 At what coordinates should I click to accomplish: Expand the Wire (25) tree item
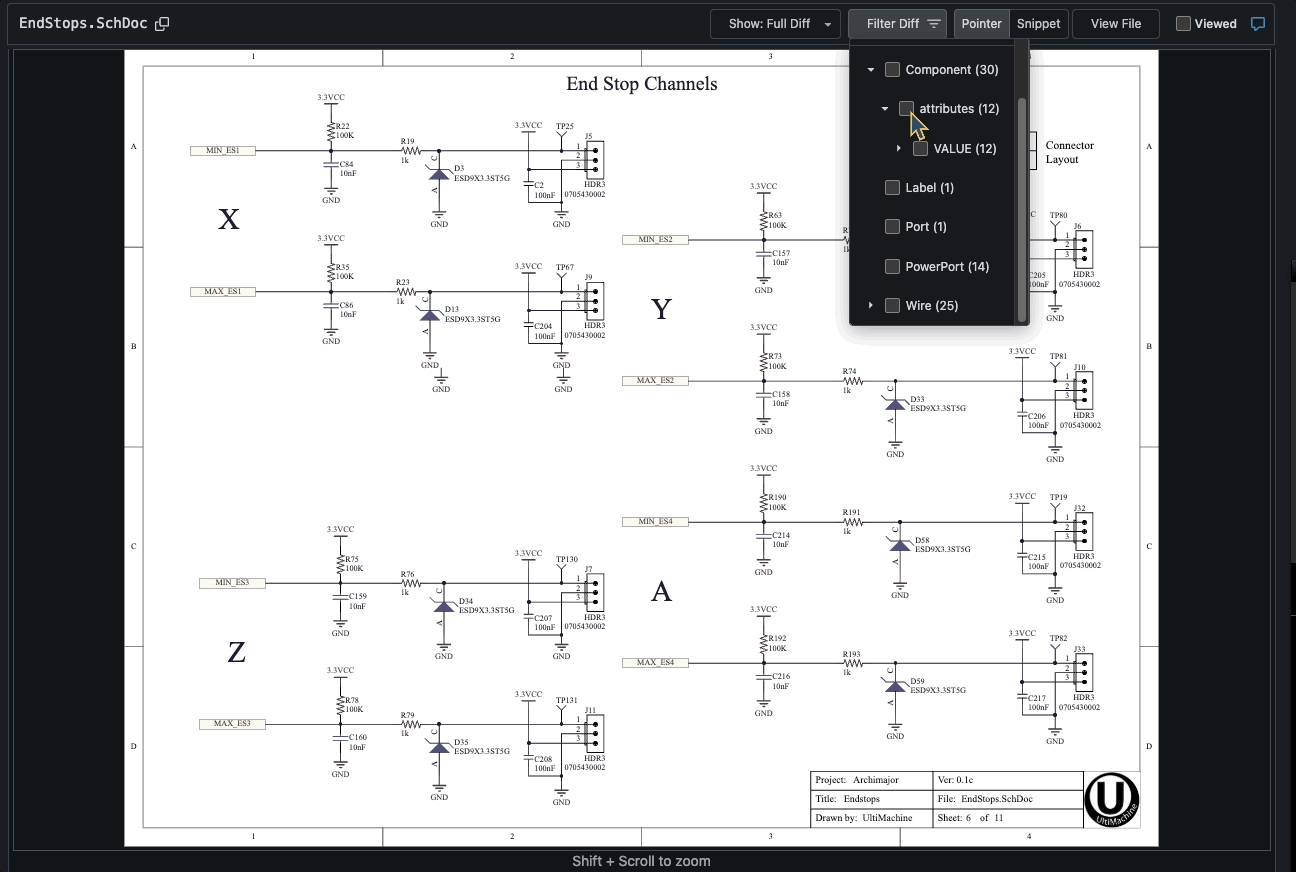click(869, 305)
